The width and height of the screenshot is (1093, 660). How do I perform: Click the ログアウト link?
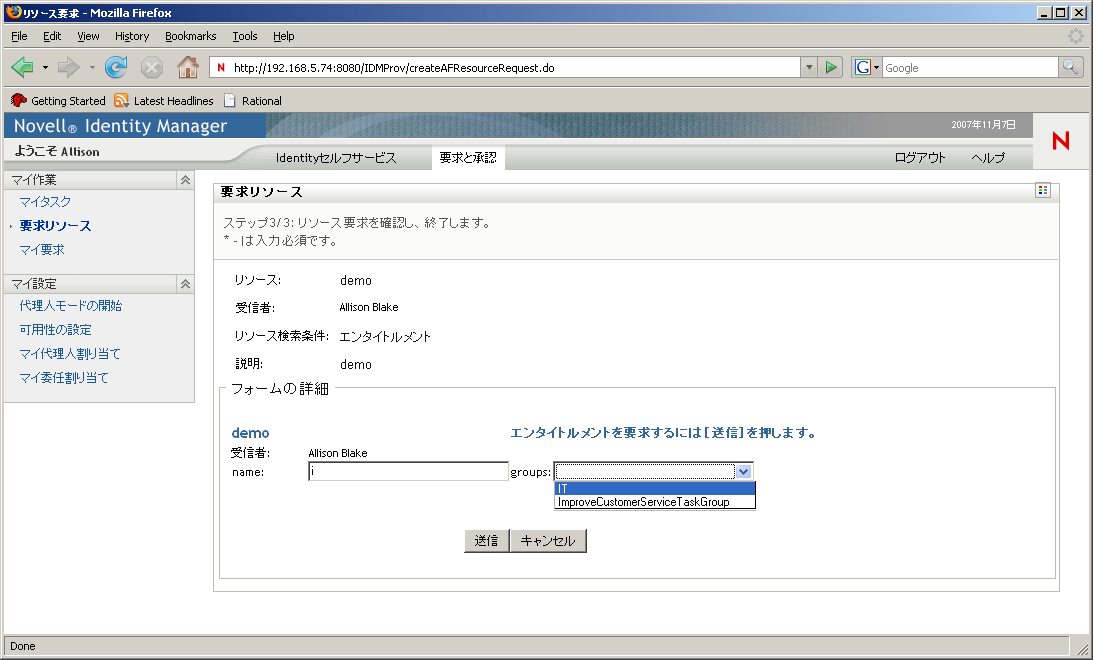pos(919,158)
